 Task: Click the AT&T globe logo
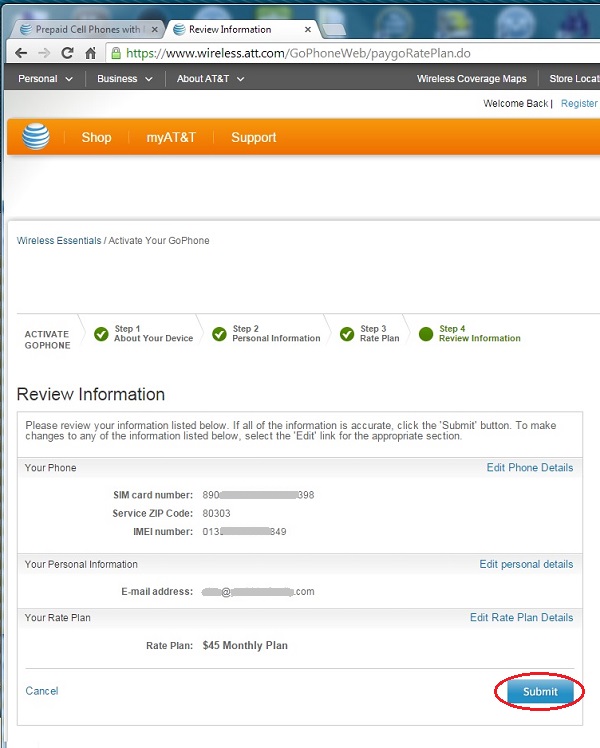coord(36,137)
